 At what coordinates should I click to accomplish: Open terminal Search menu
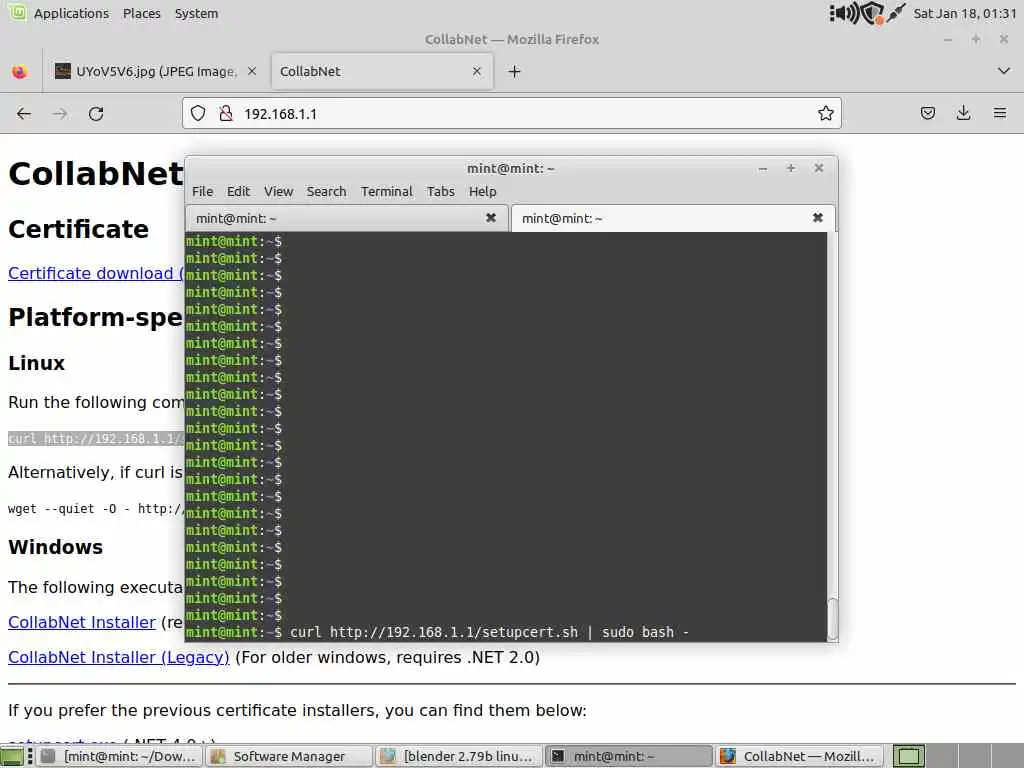tap(327, 191)
